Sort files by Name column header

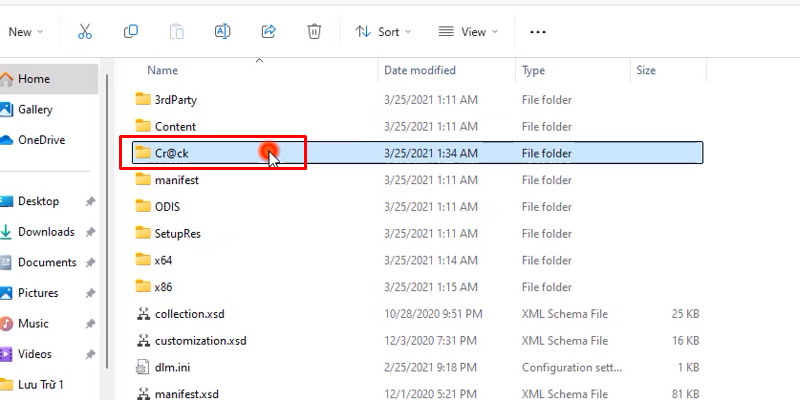(x=162, y=71)
